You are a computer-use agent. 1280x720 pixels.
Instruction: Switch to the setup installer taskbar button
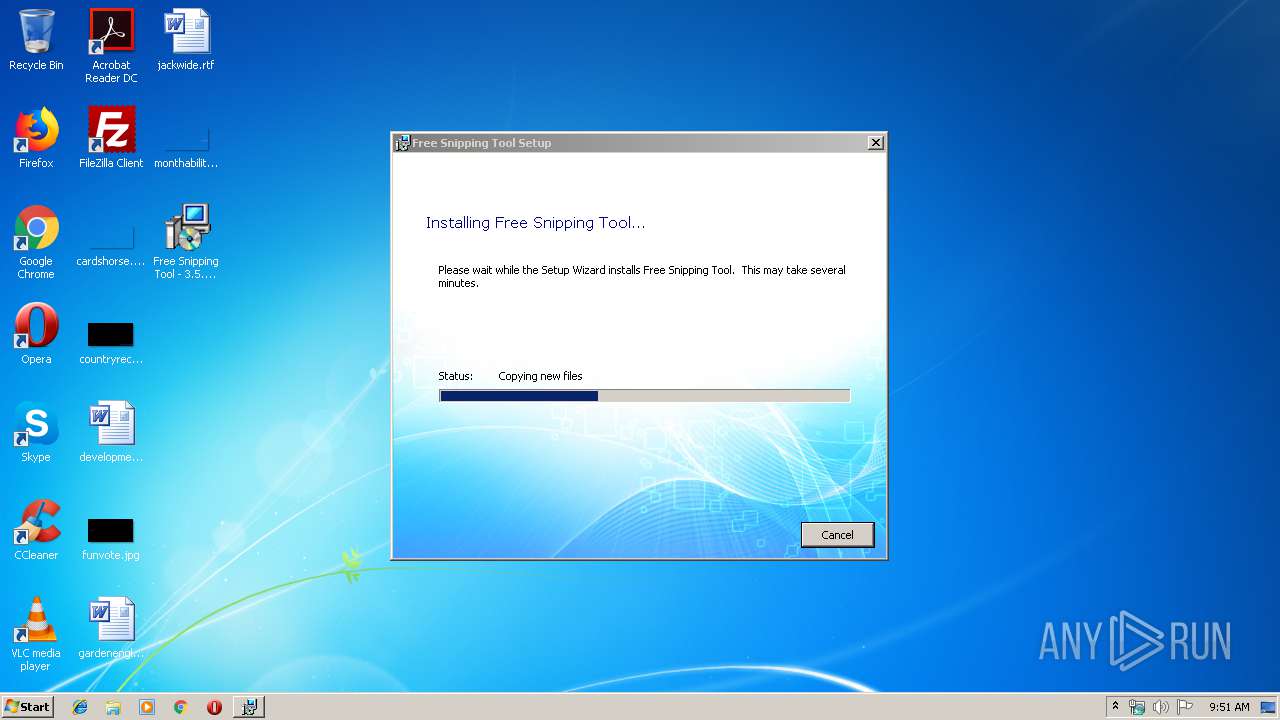click(249, 707)
